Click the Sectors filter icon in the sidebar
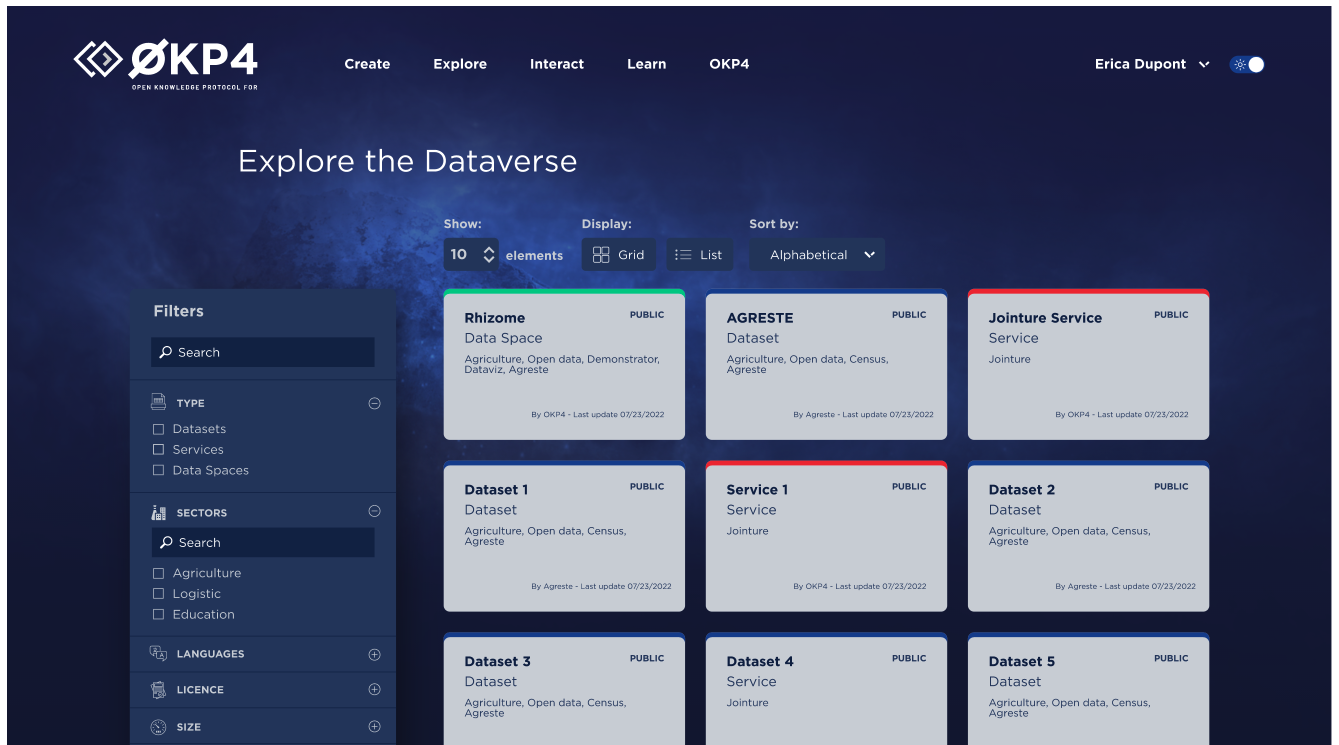Image resolution: width=1339 pixels, height=745 pixels. pyautogui.click(x=158, y=511)
